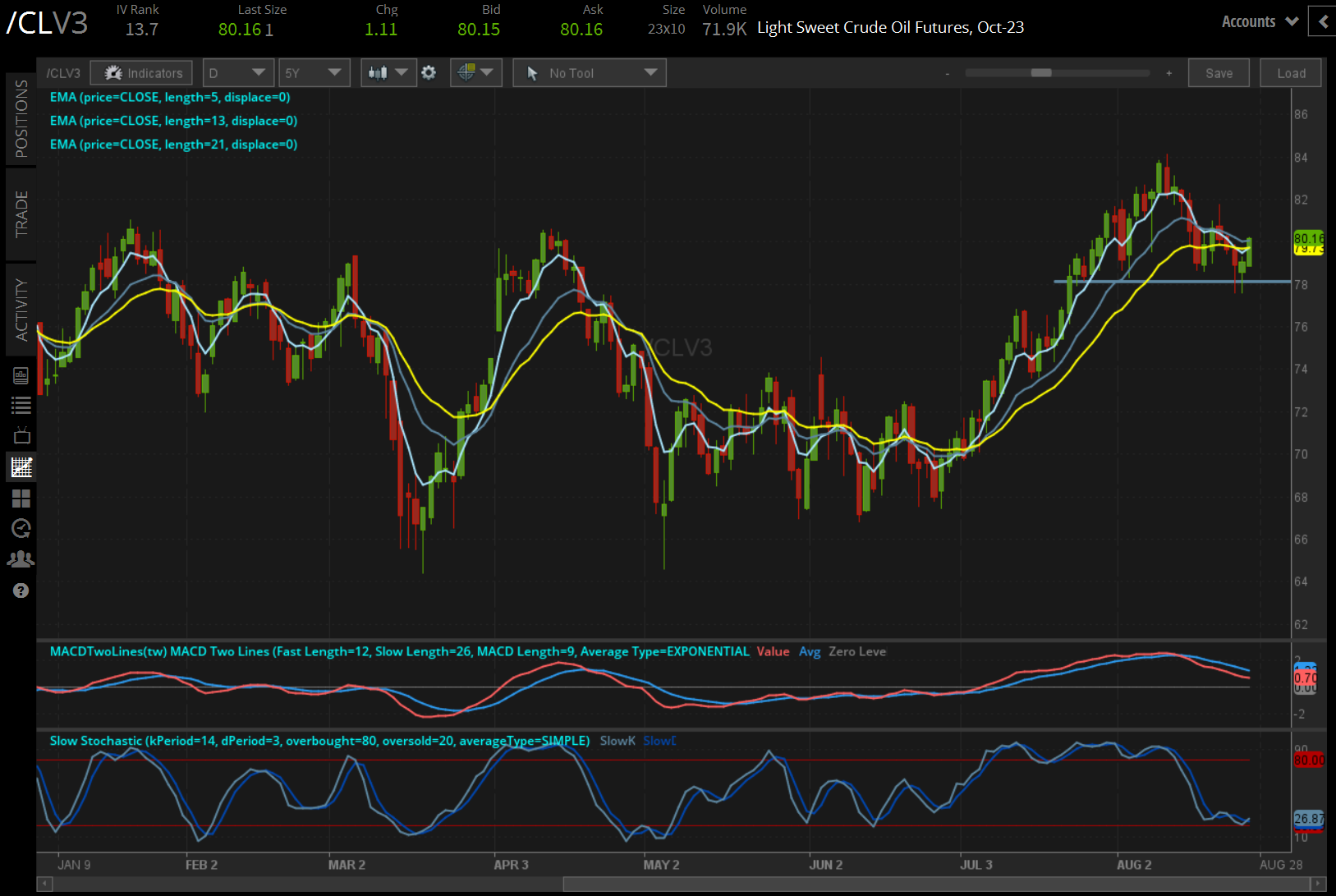Click the Indicators button
Screen dimensions: 1336x896
click(142, 73)
